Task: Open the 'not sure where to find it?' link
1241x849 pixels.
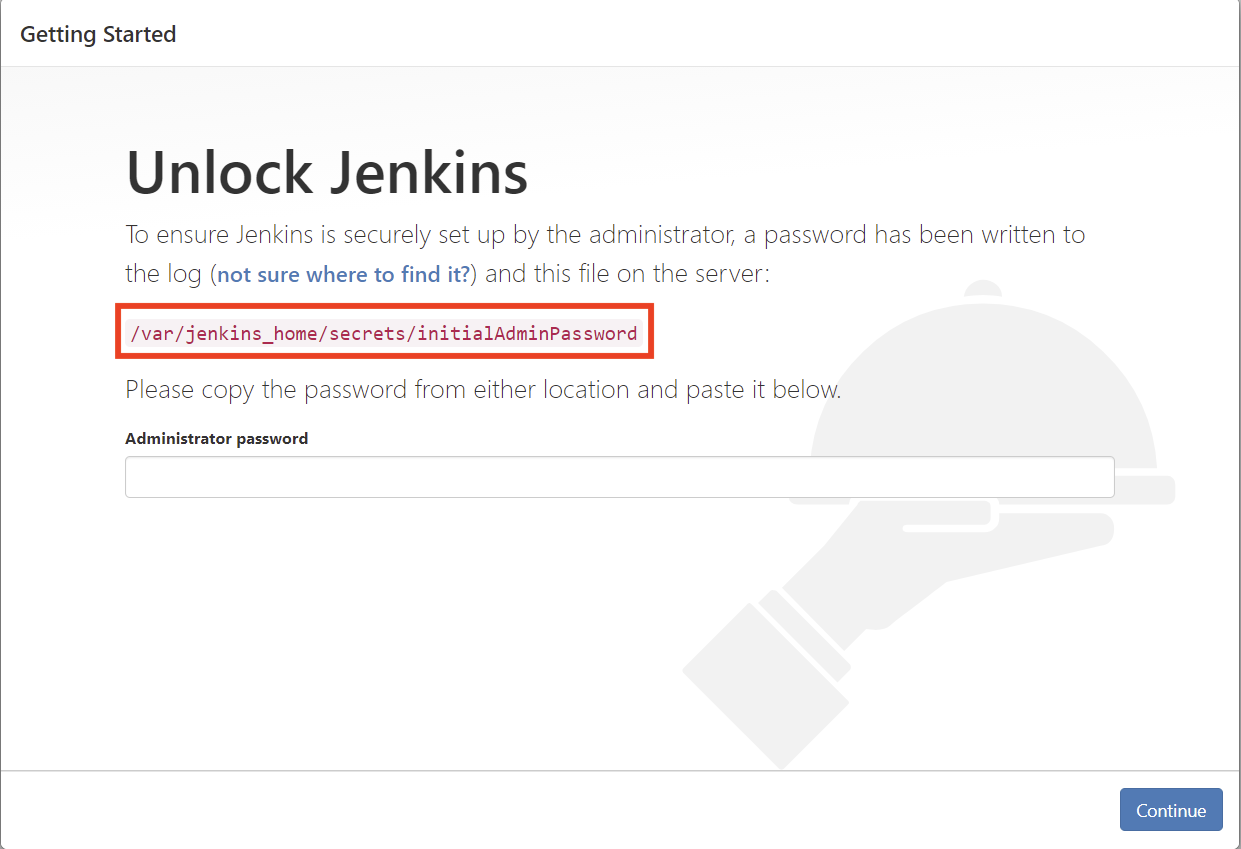Action: 343,274
